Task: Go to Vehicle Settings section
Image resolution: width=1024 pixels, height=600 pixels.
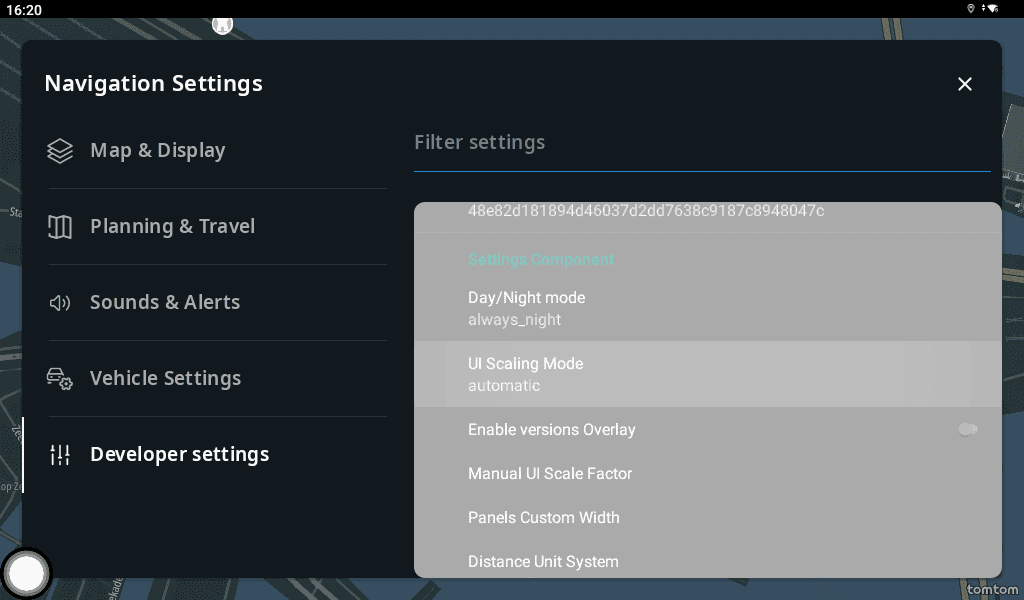Action: (165, 379)
